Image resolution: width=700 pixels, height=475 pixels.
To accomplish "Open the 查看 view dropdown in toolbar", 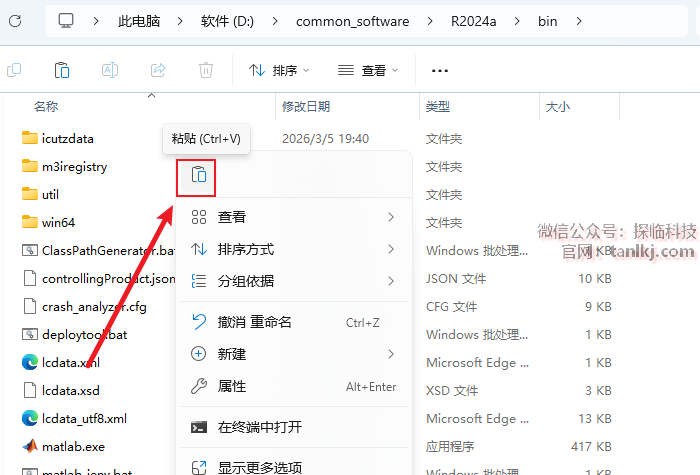I will (368, 70).
